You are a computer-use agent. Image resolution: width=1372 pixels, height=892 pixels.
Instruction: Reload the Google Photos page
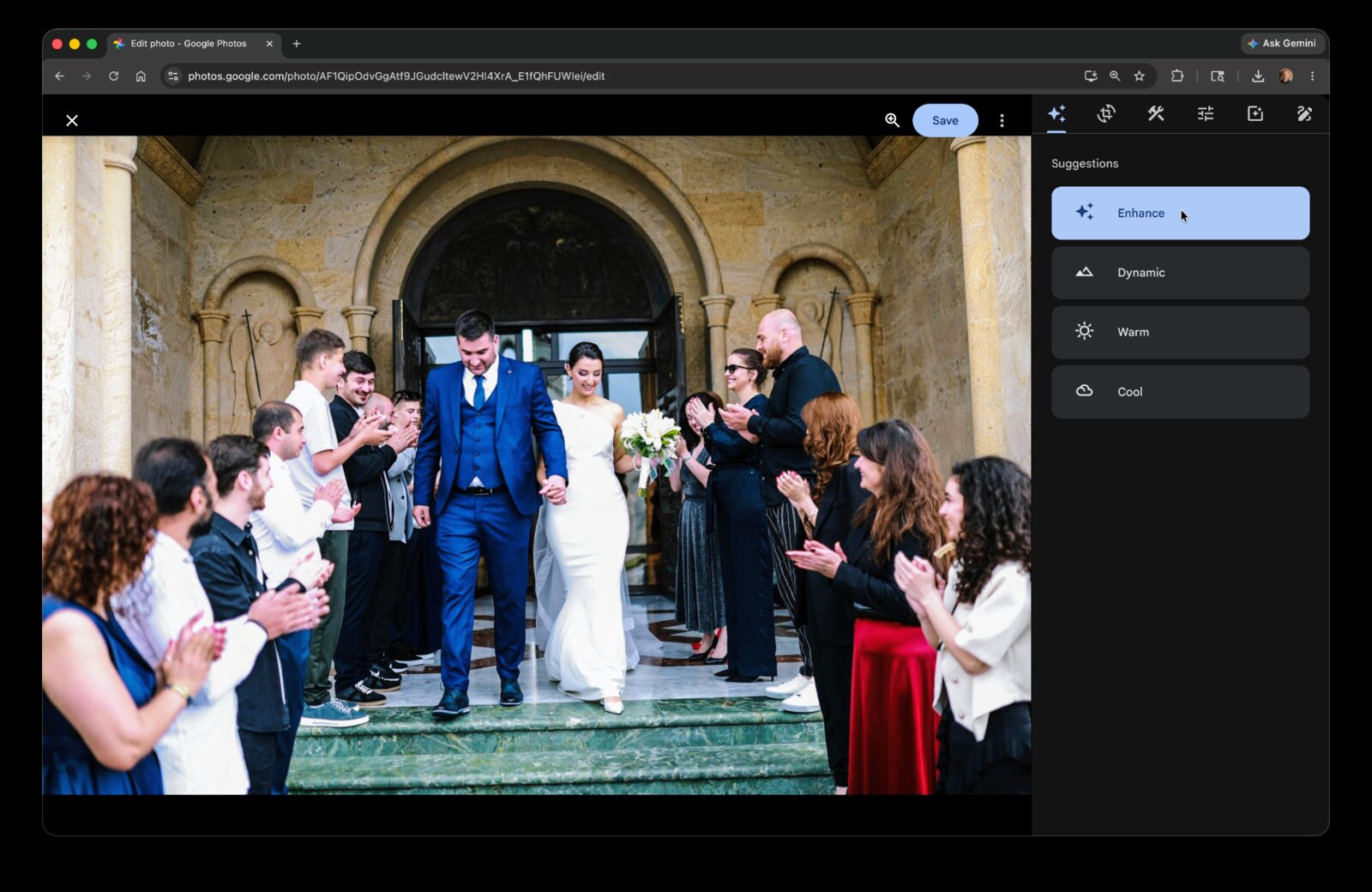coord(113,76)
